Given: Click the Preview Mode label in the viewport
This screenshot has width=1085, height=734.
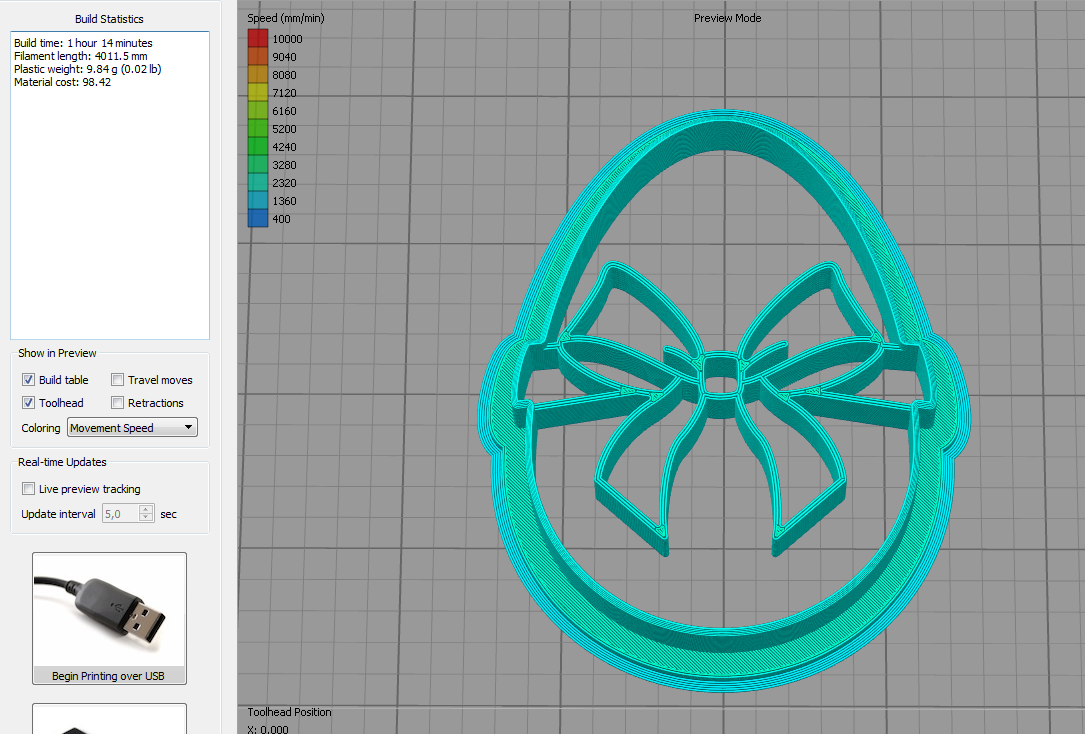Looking at the screenshot, I should [x=727, y=18].
